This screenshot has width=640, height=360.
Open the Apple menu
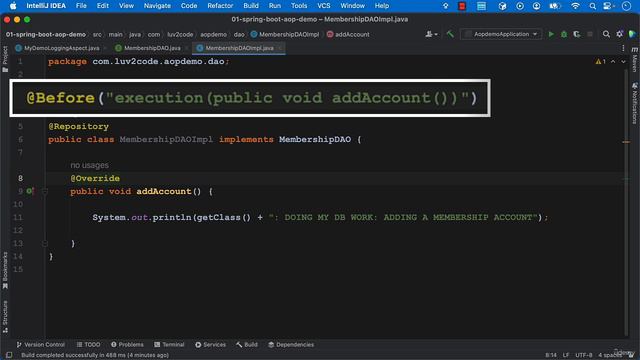tap(13, 6)
